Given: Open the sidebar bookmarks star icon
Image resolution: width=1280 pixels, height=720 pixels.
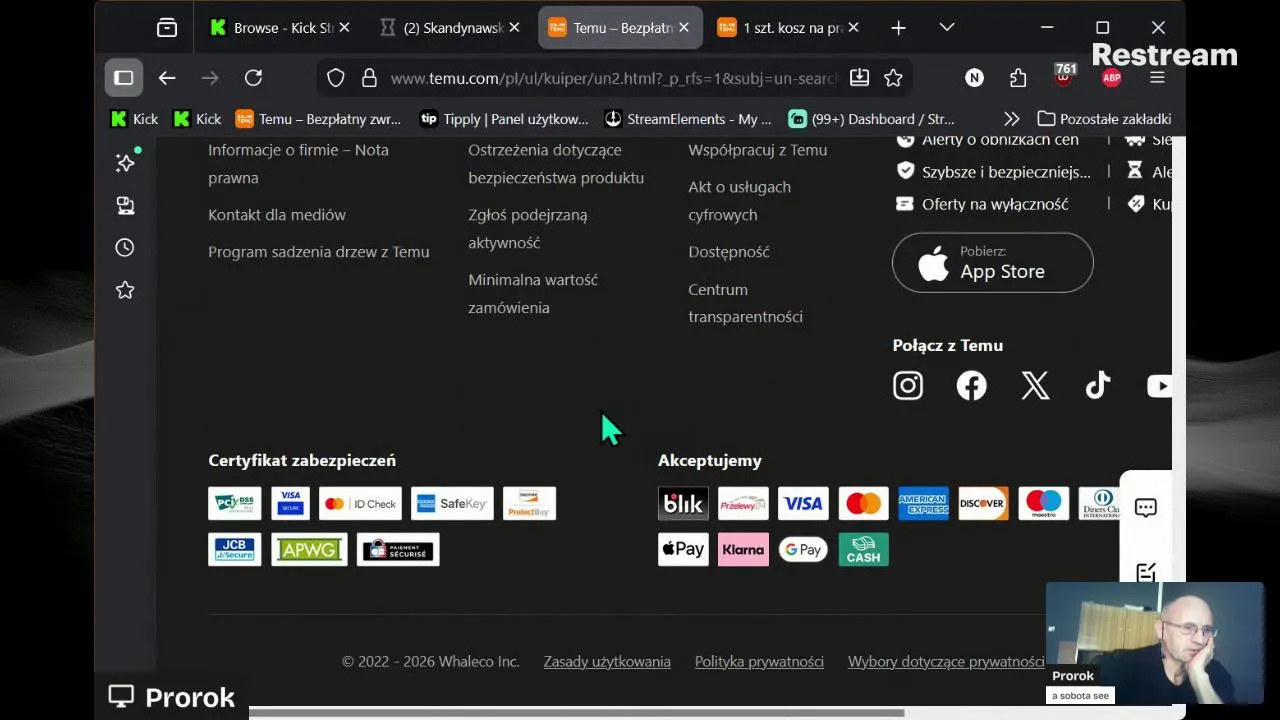Looking at the screenshot, I should [125, 290].
